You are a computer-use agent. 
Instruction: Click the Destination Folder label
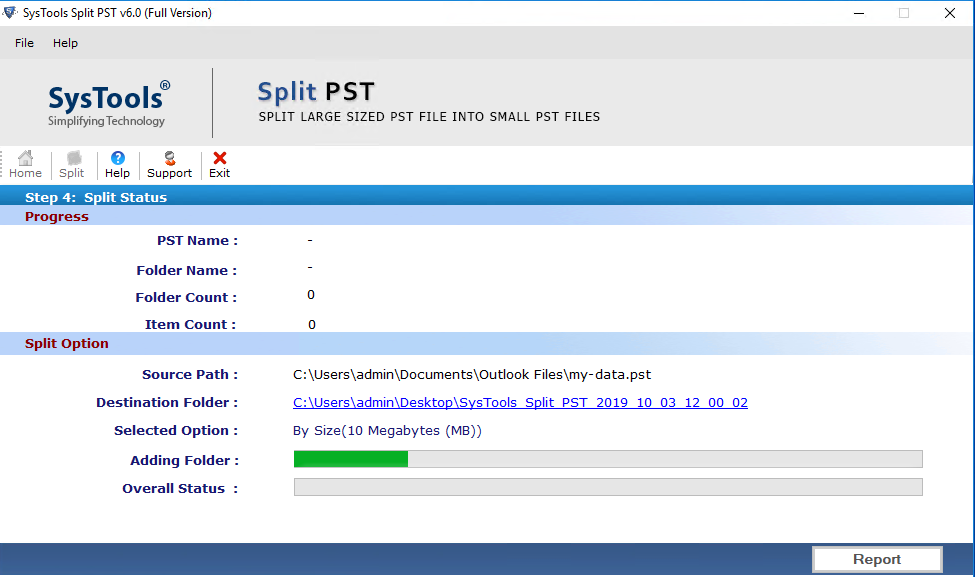point(167,402)
